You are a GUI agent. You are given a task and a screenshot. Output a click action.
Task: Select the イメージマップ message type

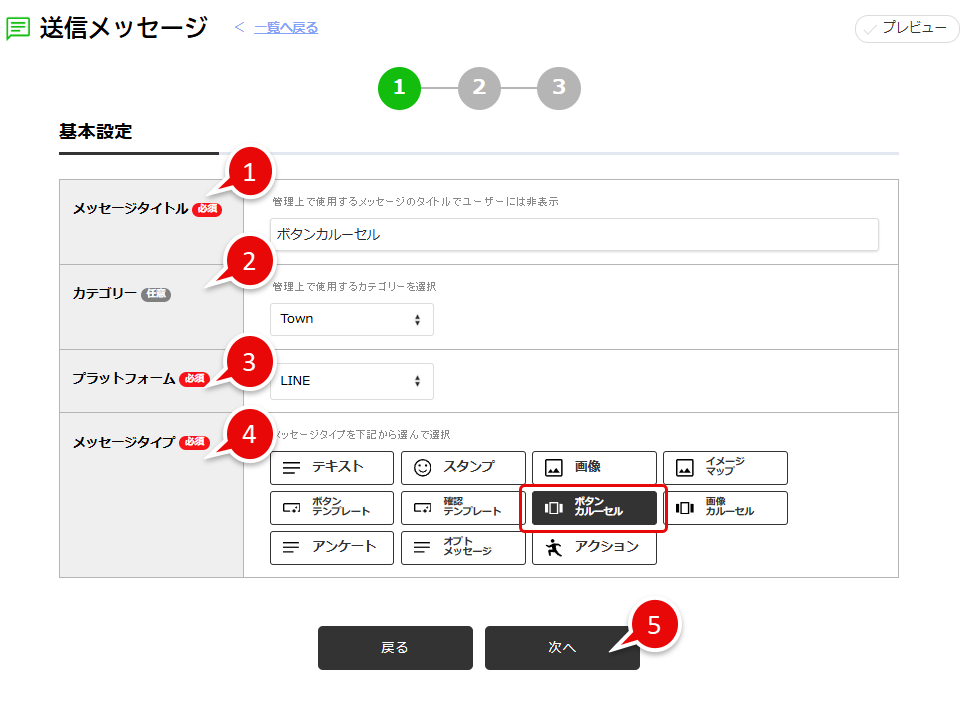(725, 467)
